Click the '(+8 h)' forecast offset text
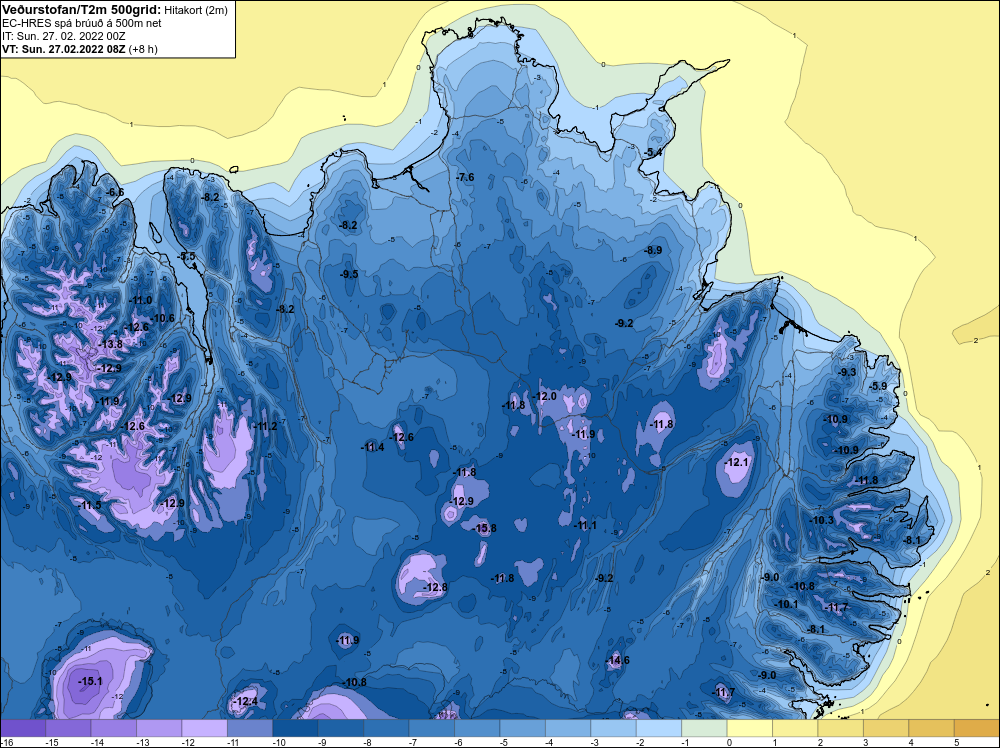Image resolution: width=1000 pixels, height=748 pixels. [x=143, y=49]
